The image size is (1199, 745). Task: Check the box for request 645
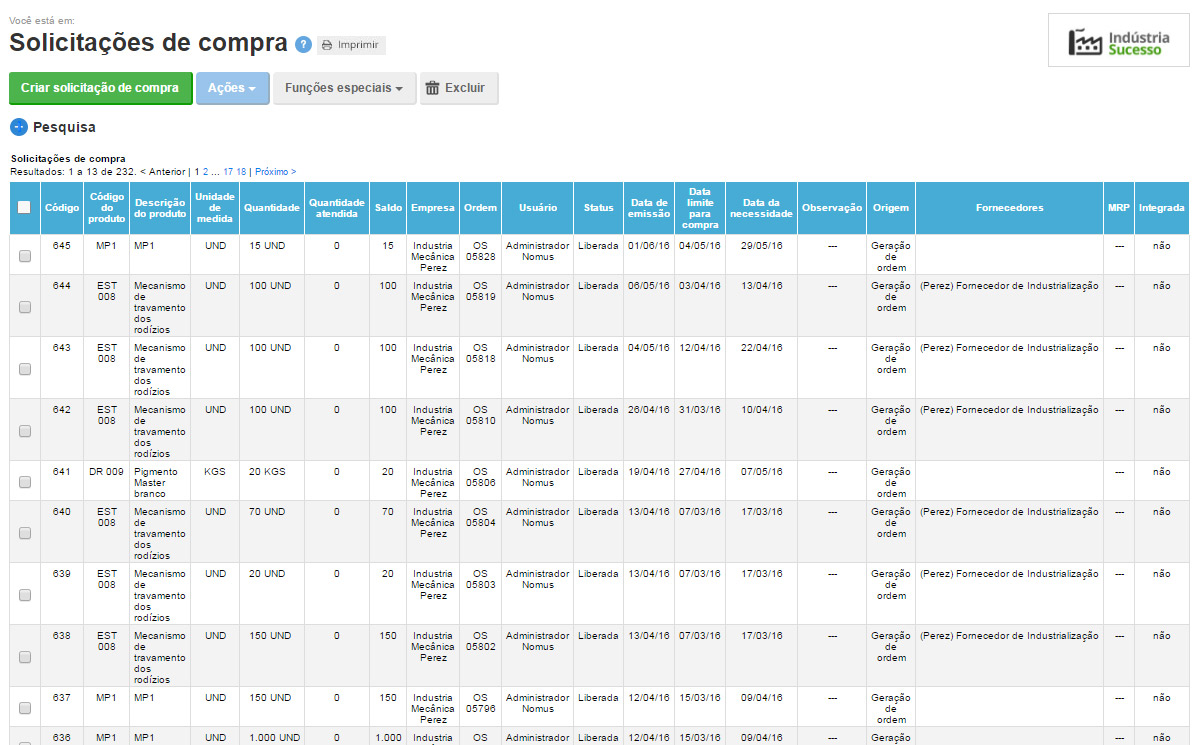[x=25, y=256]
